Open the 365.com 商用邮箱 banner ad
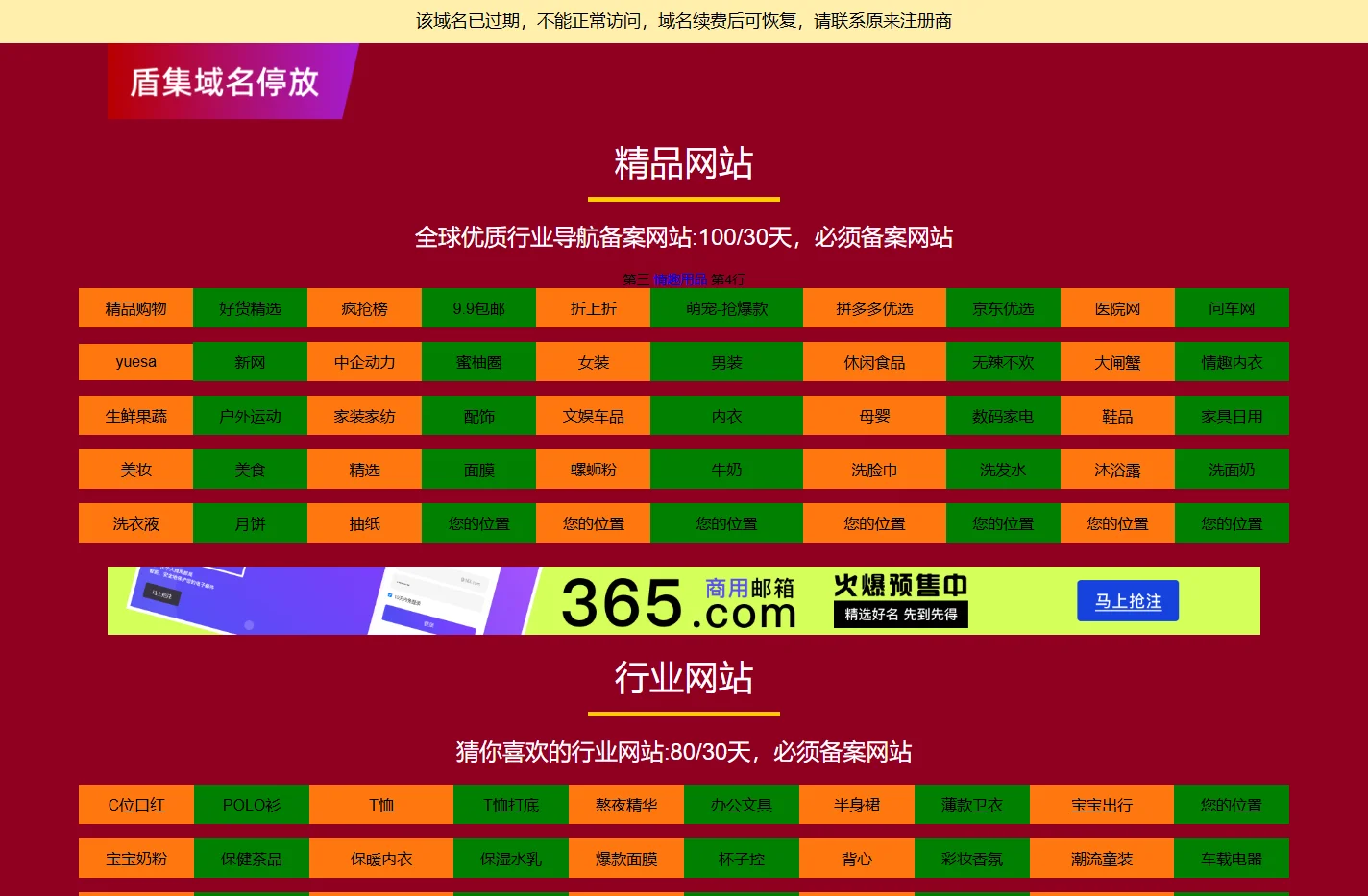This screenshot has height=896, width=1368. [684, 600]
